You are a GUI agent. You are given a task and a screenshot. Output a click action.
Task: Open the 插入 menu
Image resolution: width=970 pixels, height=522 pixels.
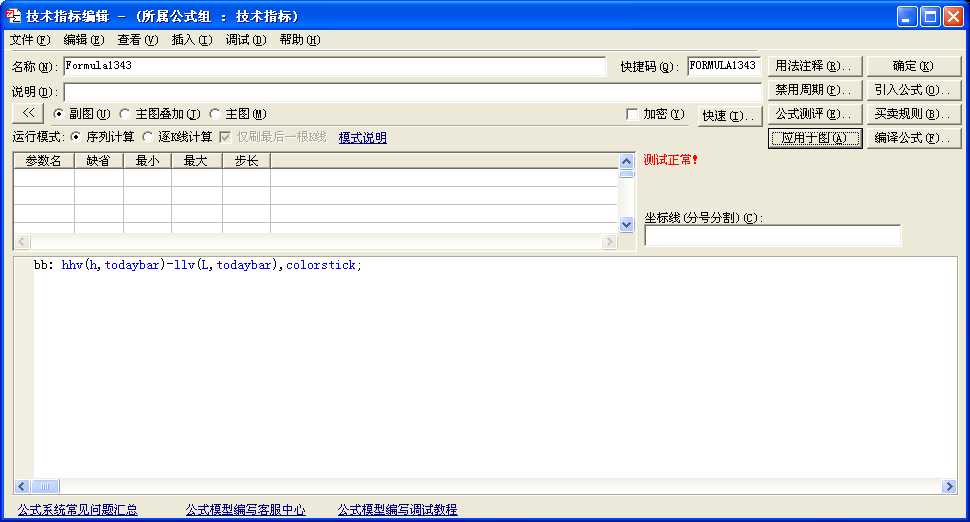tap(191, 40)
